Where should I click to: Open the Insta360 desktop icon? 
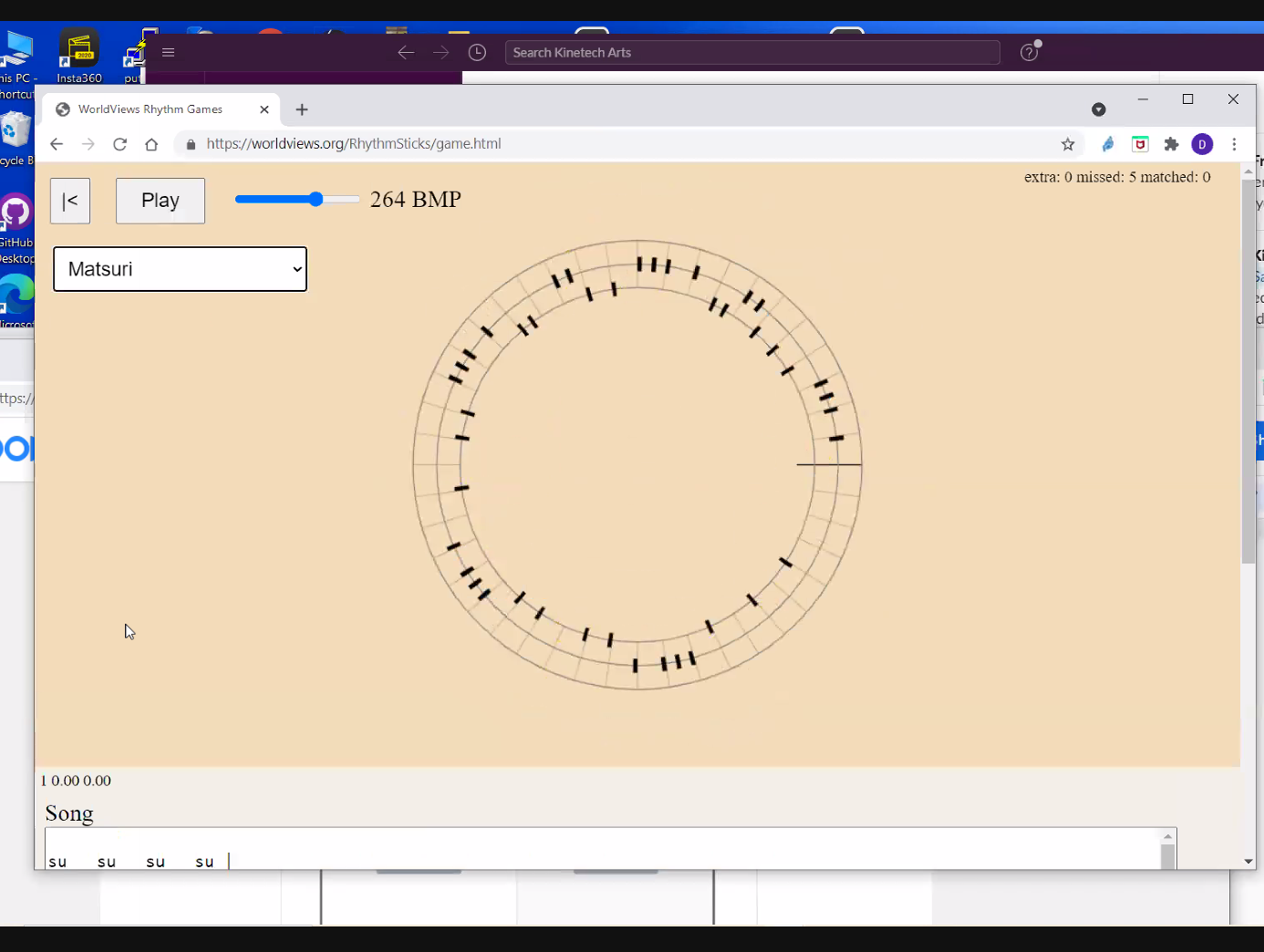(79, 56)
